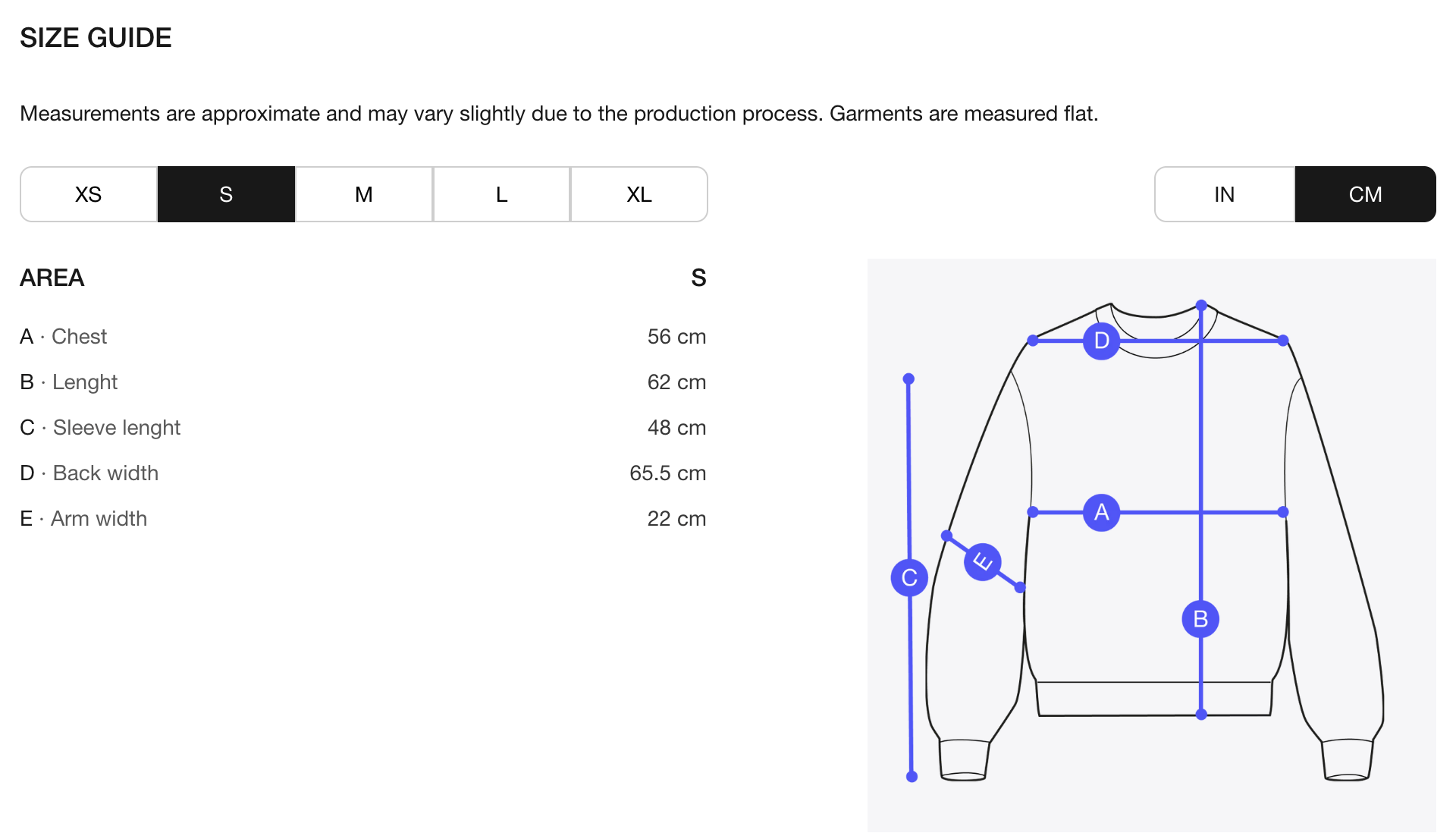
Task: Switch units to inches (IN)
Action: pyautogui.click(x=1224, y=195)
